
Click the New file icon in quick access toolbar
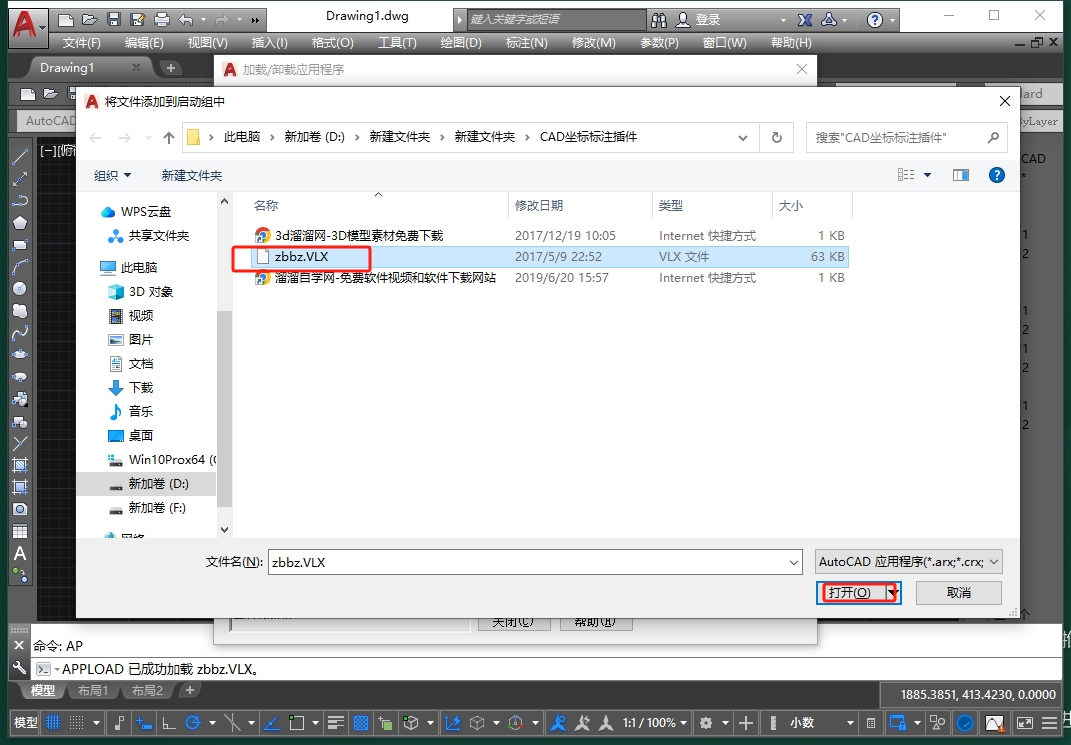tap(65, 20)
